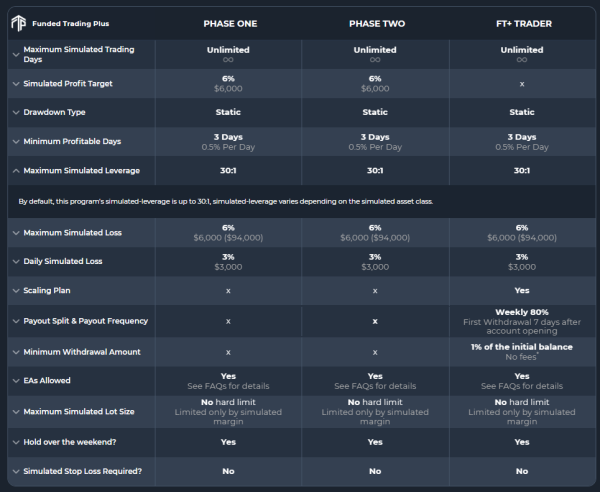Select the FT+ TRADER column header

[x=524, y=24]
